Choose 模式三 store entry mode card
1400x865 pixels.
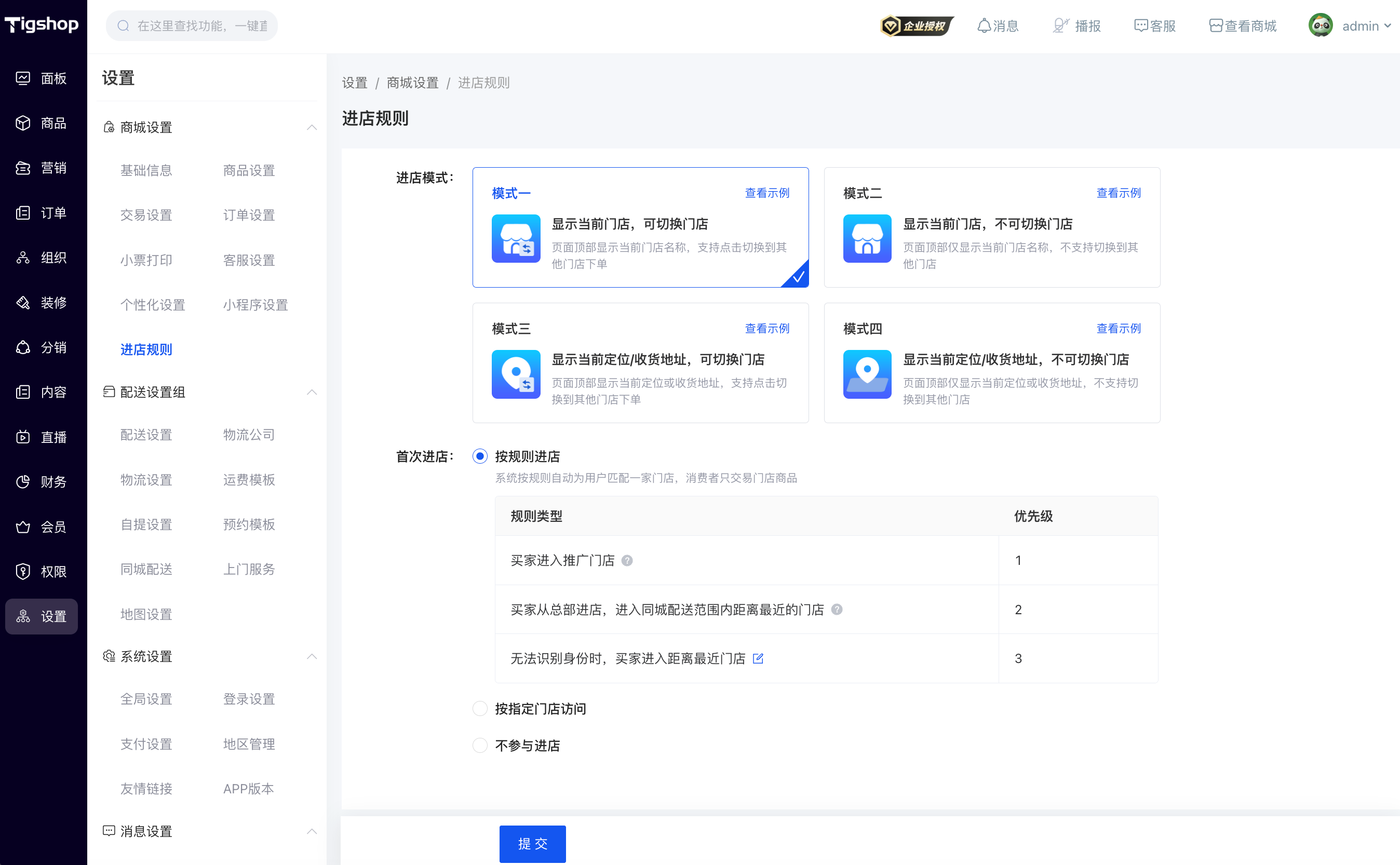(640, 363)
